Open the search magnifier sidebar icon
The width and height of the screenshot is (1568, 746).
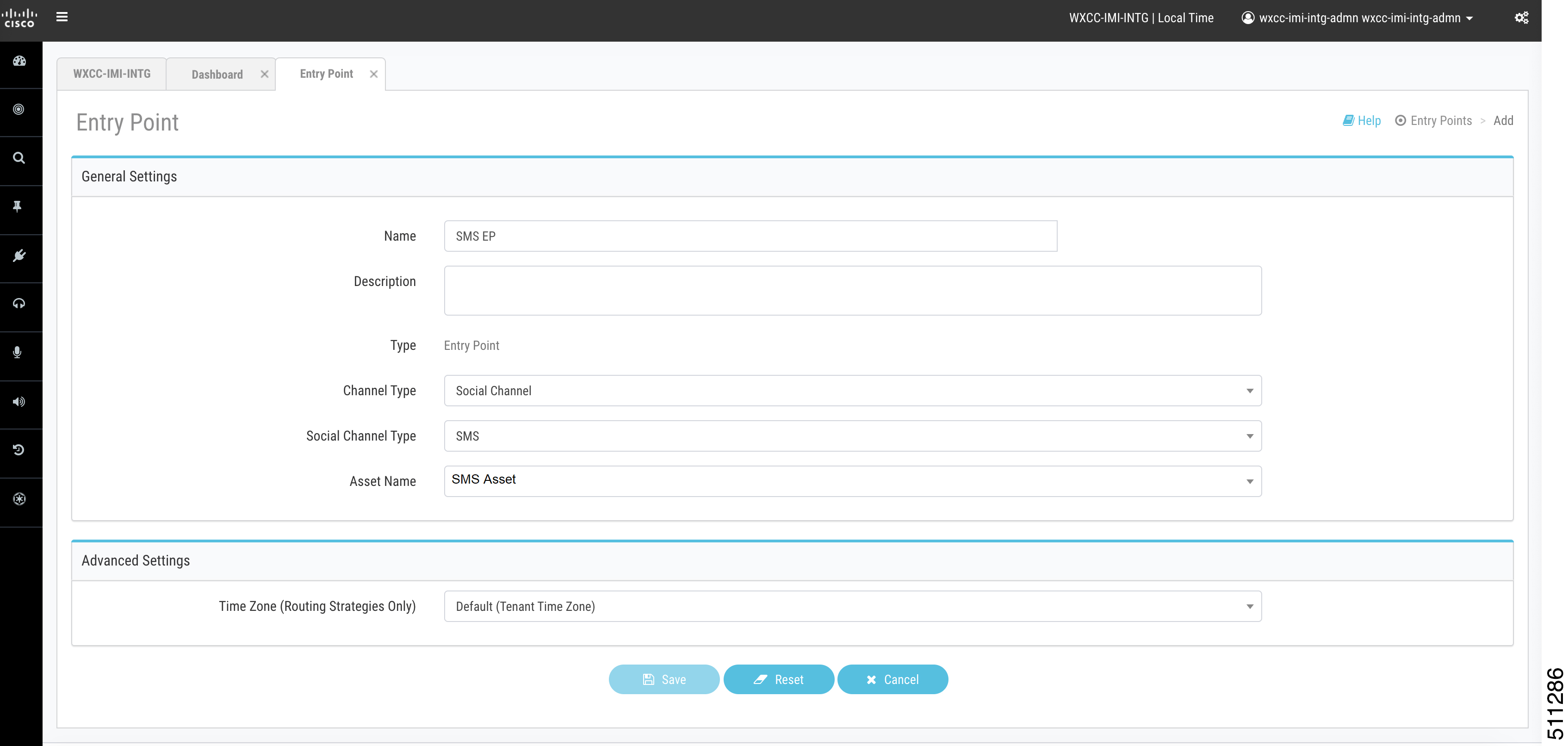[x=19, y=158]
